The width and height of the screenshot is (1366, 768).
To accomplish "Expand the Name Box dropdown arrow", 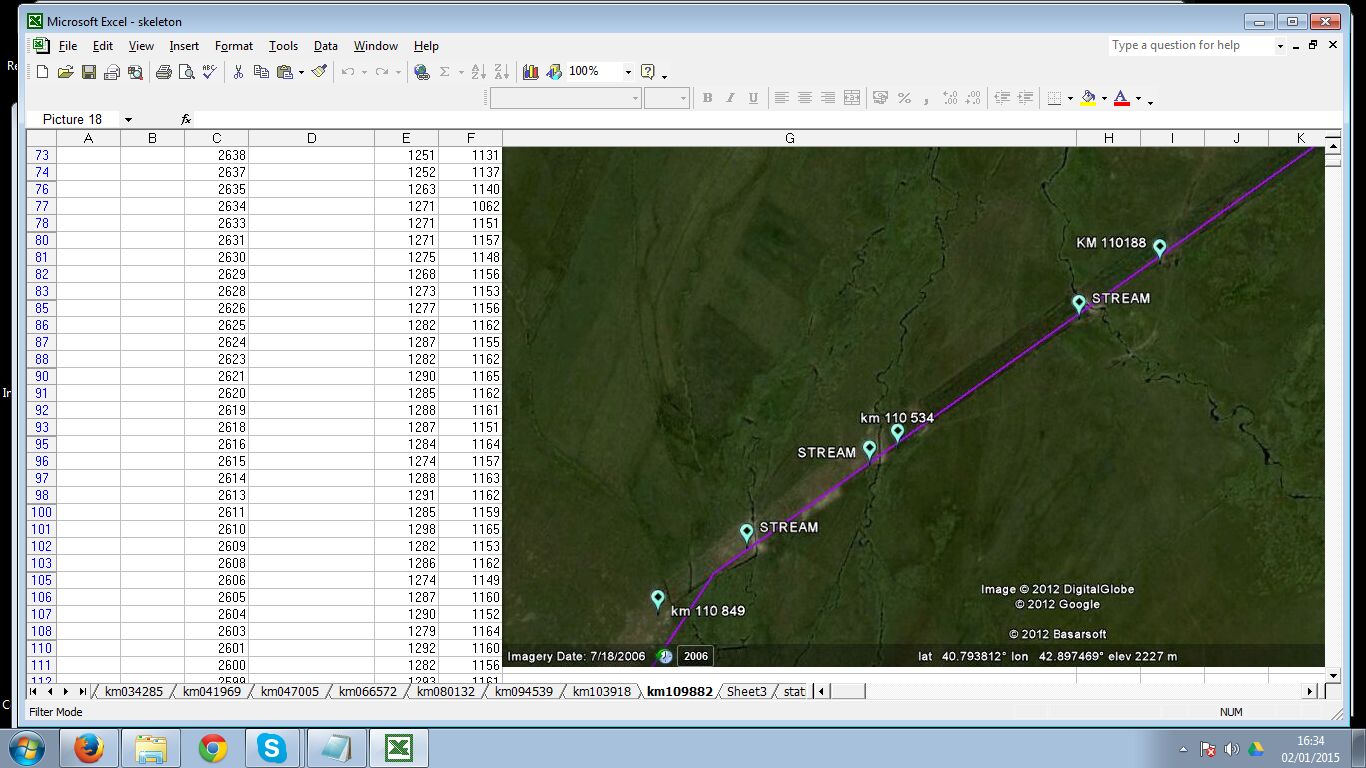I will pyautogui.click(x=128, y=120).
